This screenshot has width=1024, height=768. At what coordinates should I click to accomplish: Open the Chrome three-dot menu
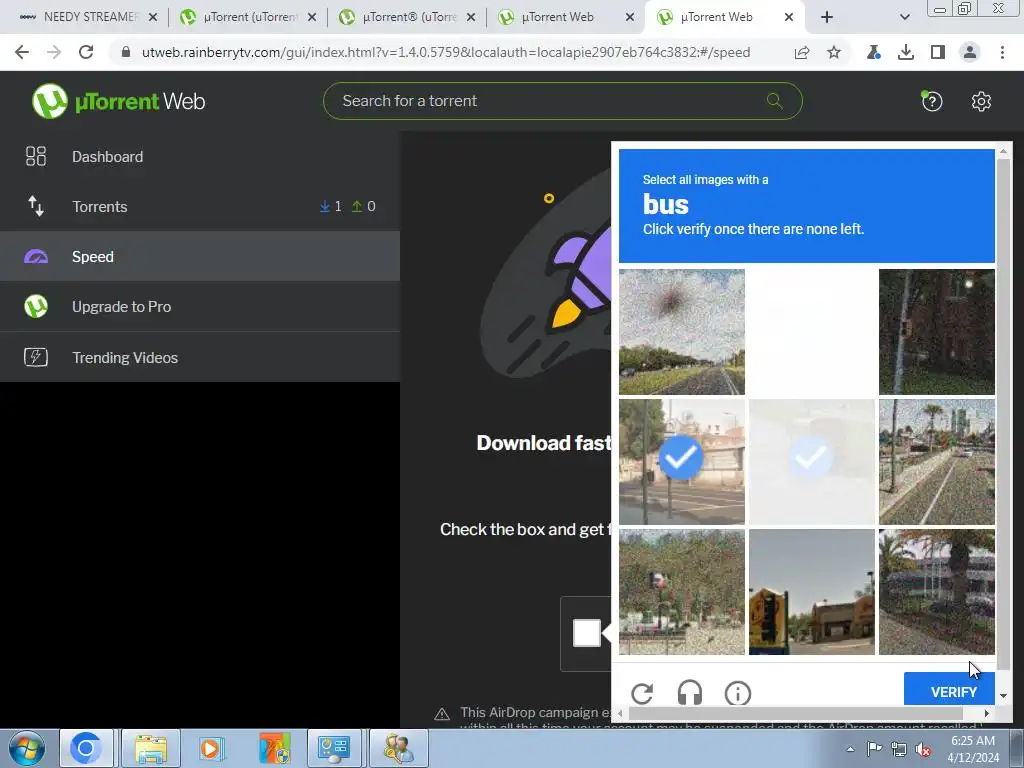pyautogui.click(x=1002, y=52)
